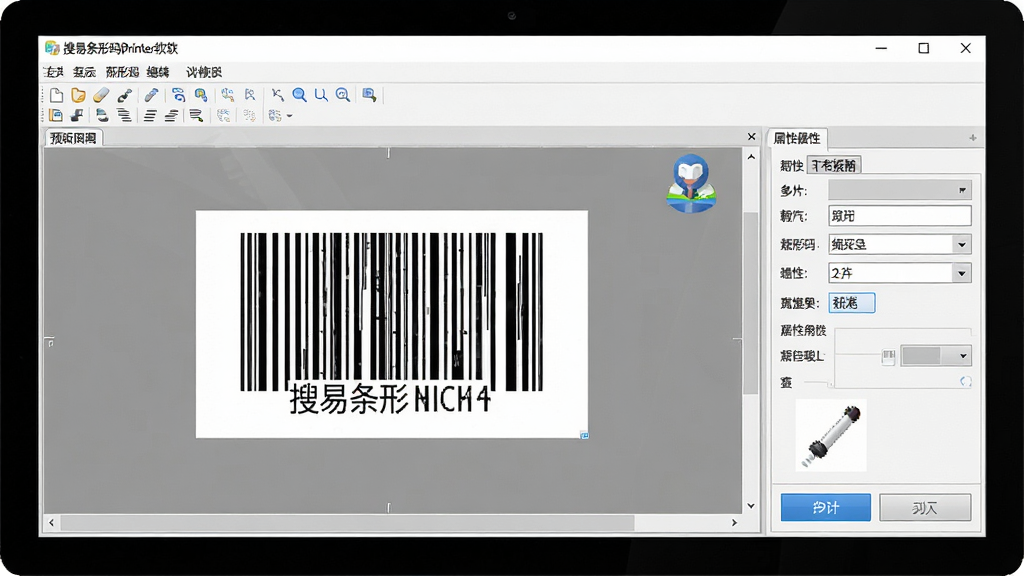Open the second menu in the menu bar
The height and width of the screenshot is (576, 1024).
[84, 72]
